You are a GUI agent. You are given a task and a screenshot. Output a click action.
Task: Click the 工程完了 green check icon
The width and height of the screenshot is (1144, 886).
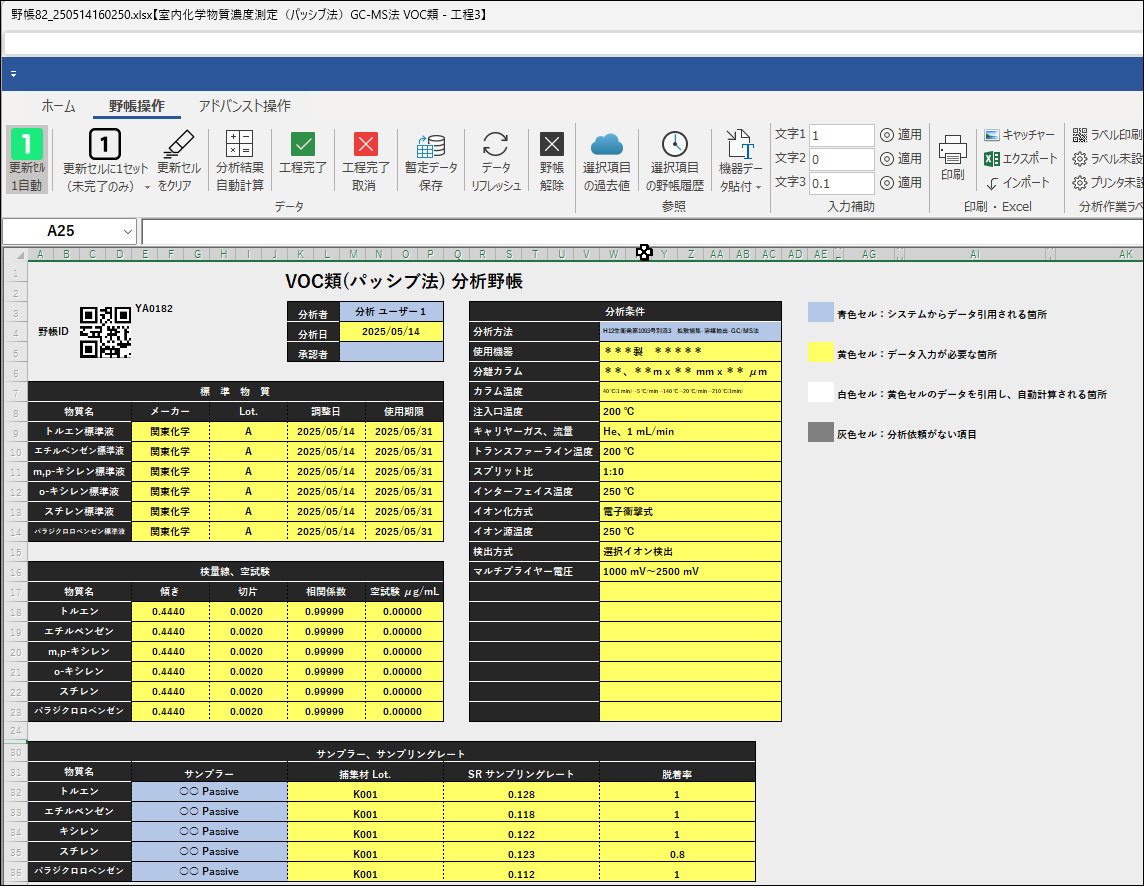coord(303,145)
